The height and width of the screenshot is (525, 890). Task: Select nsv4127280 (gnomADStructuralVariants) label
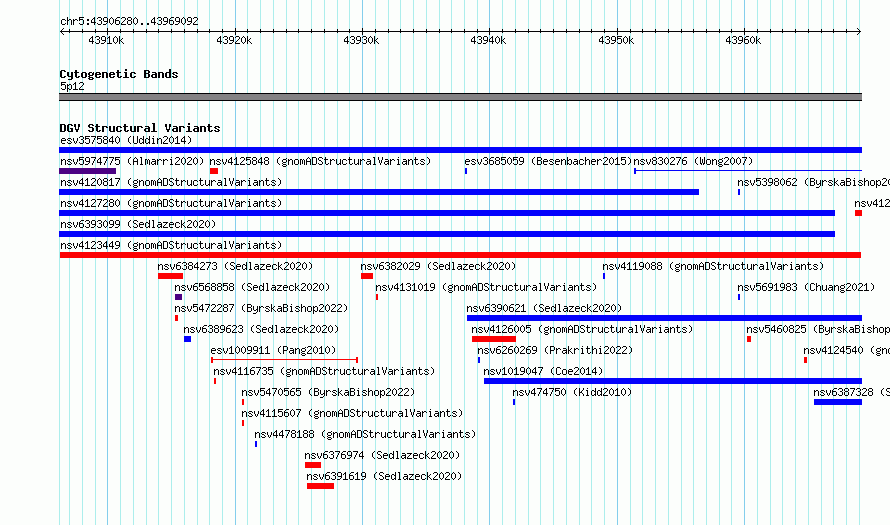171,203
